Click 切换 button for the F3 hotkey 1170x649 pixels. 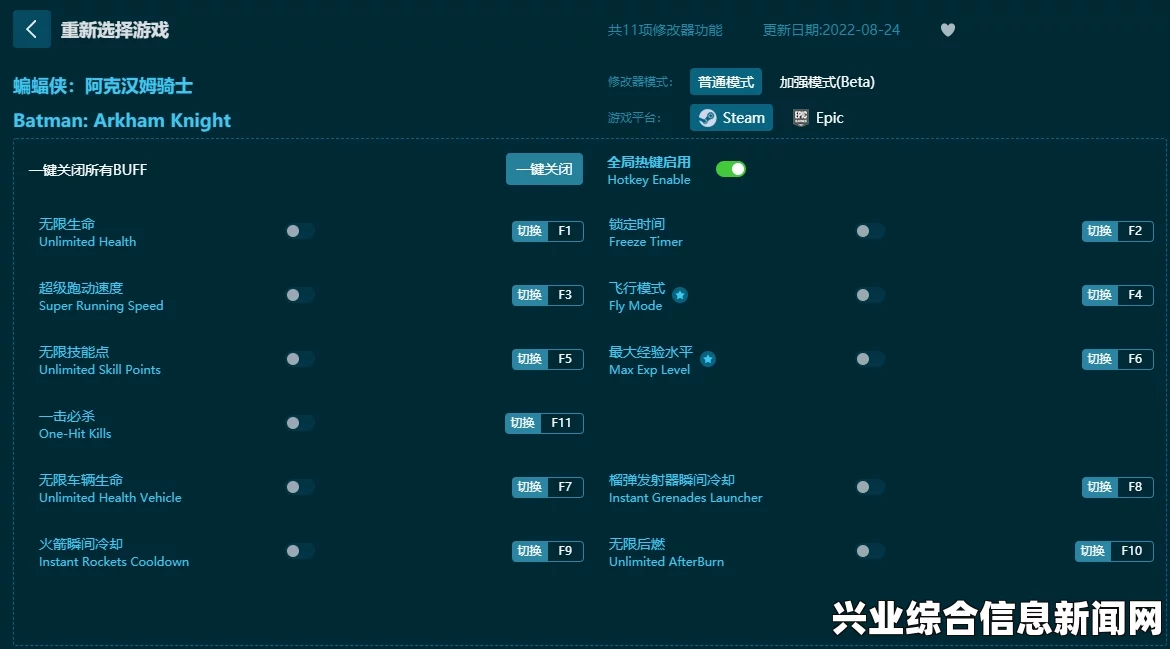pyautogui.click(x=530, y=295)
